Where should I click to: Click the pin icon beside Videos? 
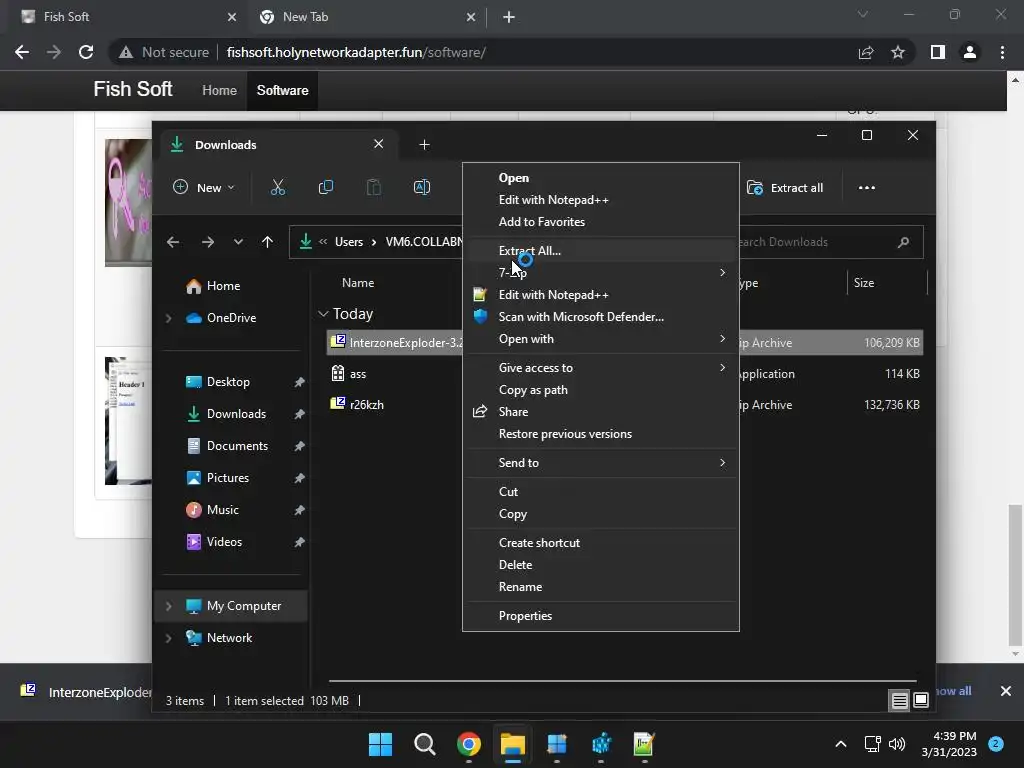(299, 542)
